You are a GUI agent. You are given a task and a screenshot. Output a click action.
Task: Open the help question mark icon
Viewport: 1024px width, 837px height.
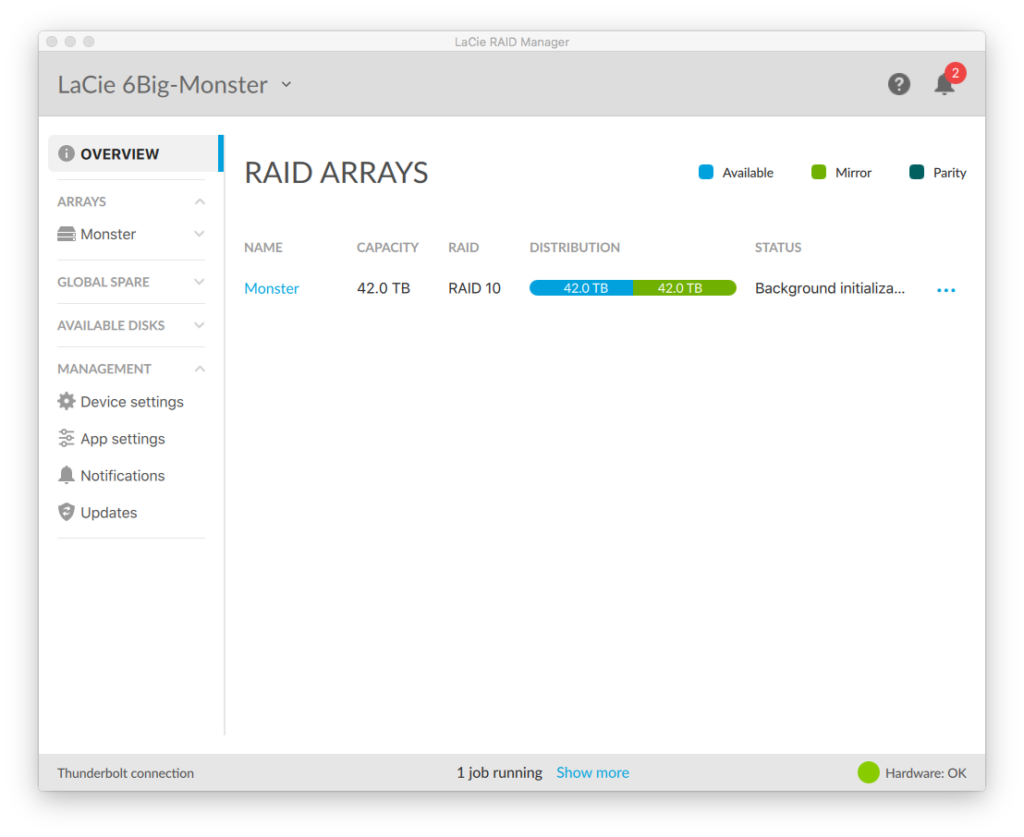pos(899,84)
